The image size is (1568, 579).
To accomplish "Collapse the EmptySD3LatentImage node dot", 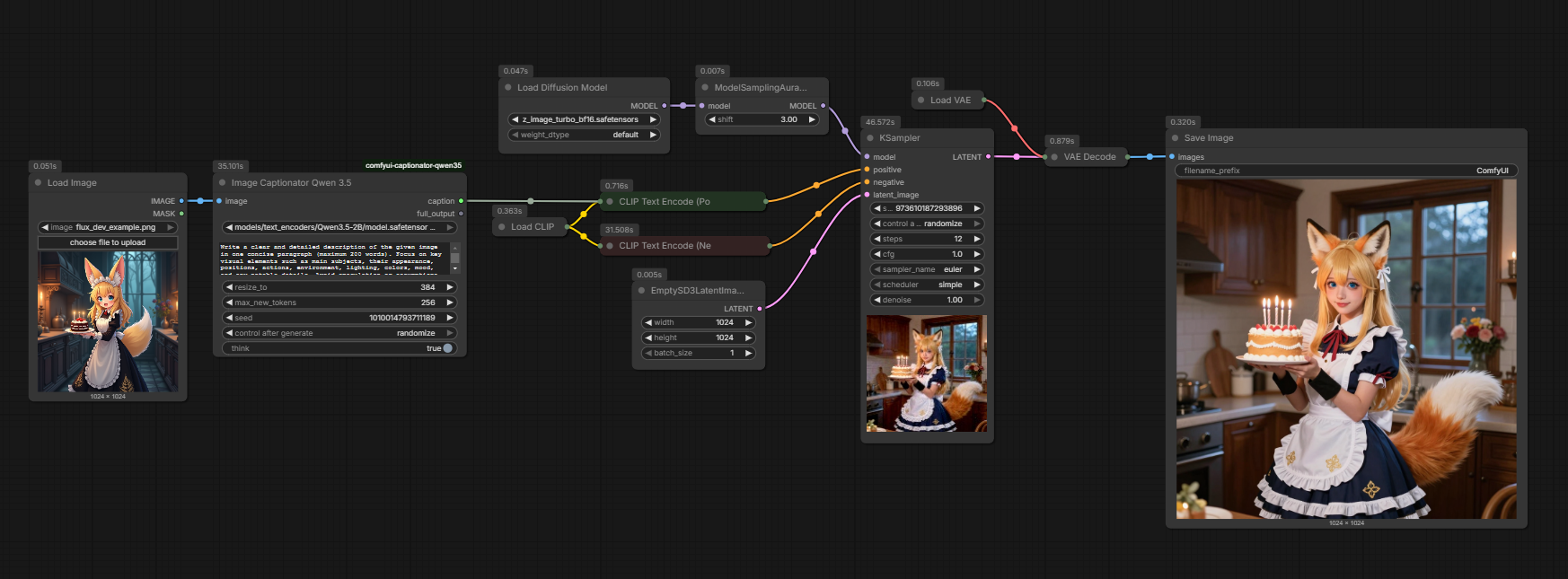I will point(641,290).
